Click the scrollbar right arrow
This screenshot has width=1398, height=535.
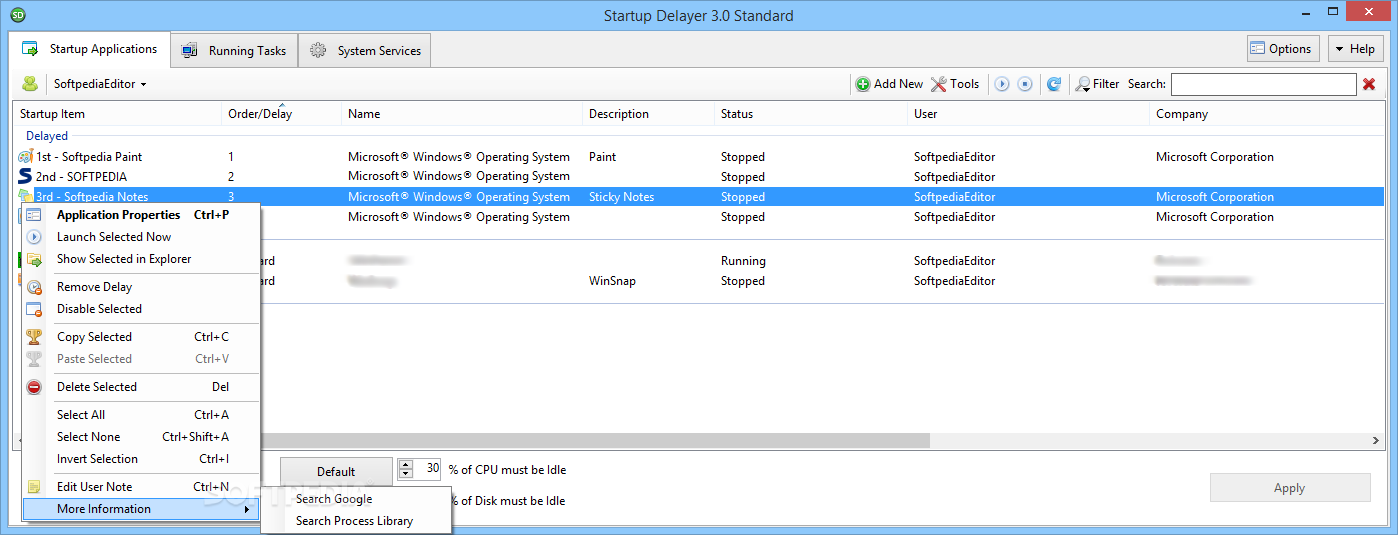pyautogui.click(x=1376, y=441)
